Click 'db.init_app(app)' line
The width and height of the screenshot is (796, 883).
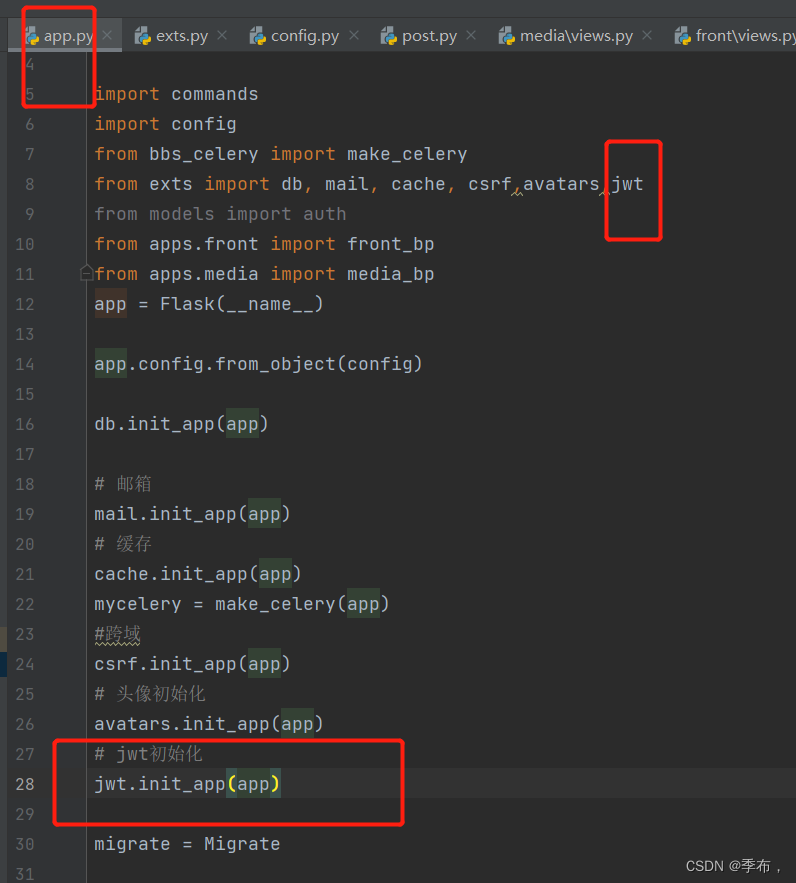tap(181, 424)
